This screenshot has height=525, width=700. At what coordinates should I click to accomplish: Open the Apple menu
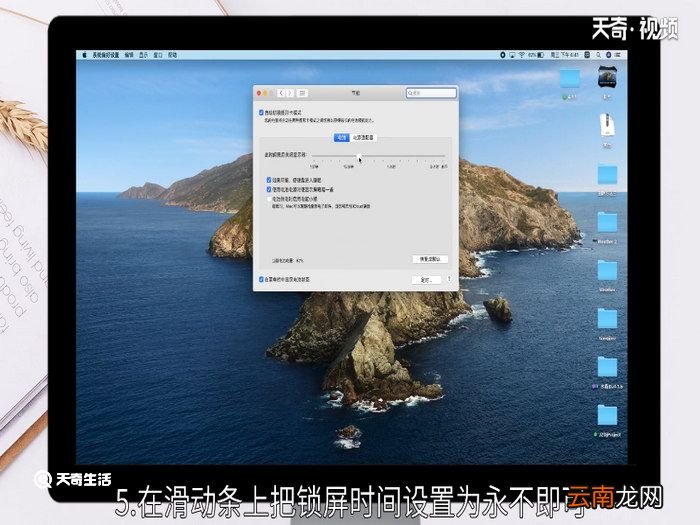pos(84,55)
